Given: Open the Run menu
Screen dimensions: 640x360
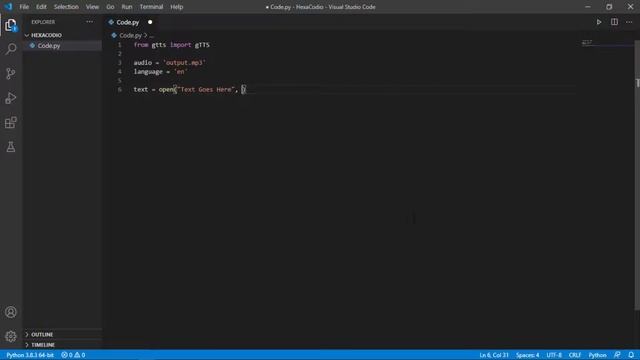Looking at the screenshot, I should 127,7.
